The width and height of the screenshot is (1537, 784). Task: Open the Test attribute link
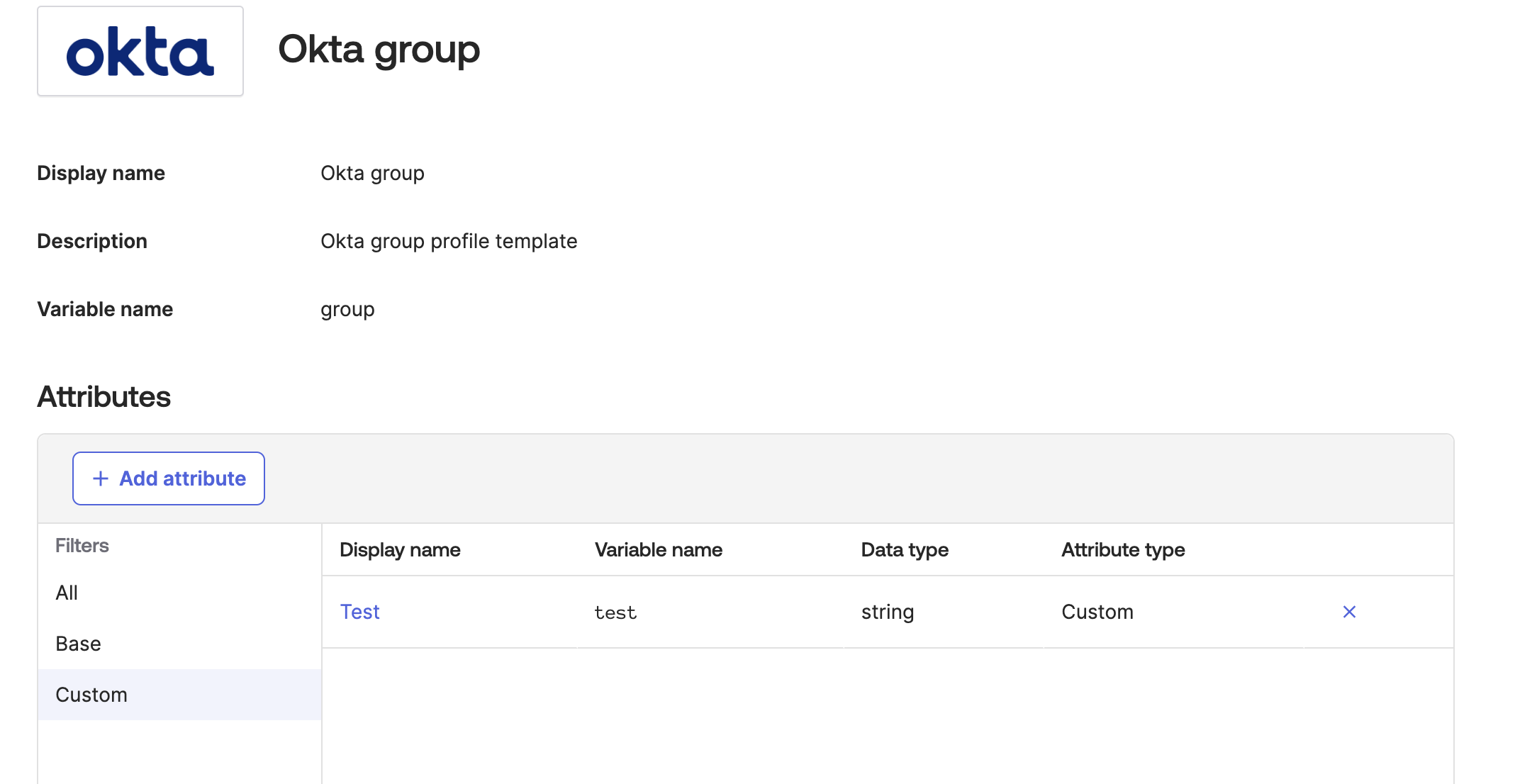point(359,612)
